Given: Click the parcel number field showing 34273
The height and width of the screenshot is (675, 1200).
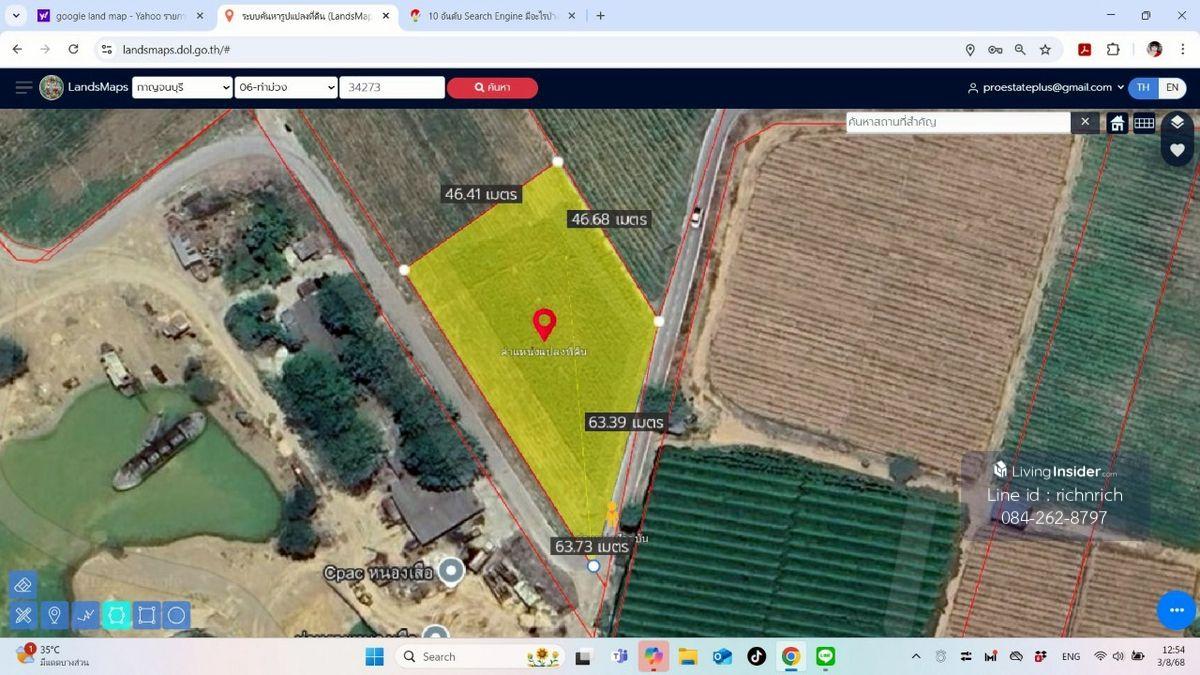Looking at the screenshot, I should pyautogui.click(x=391, y=88).
